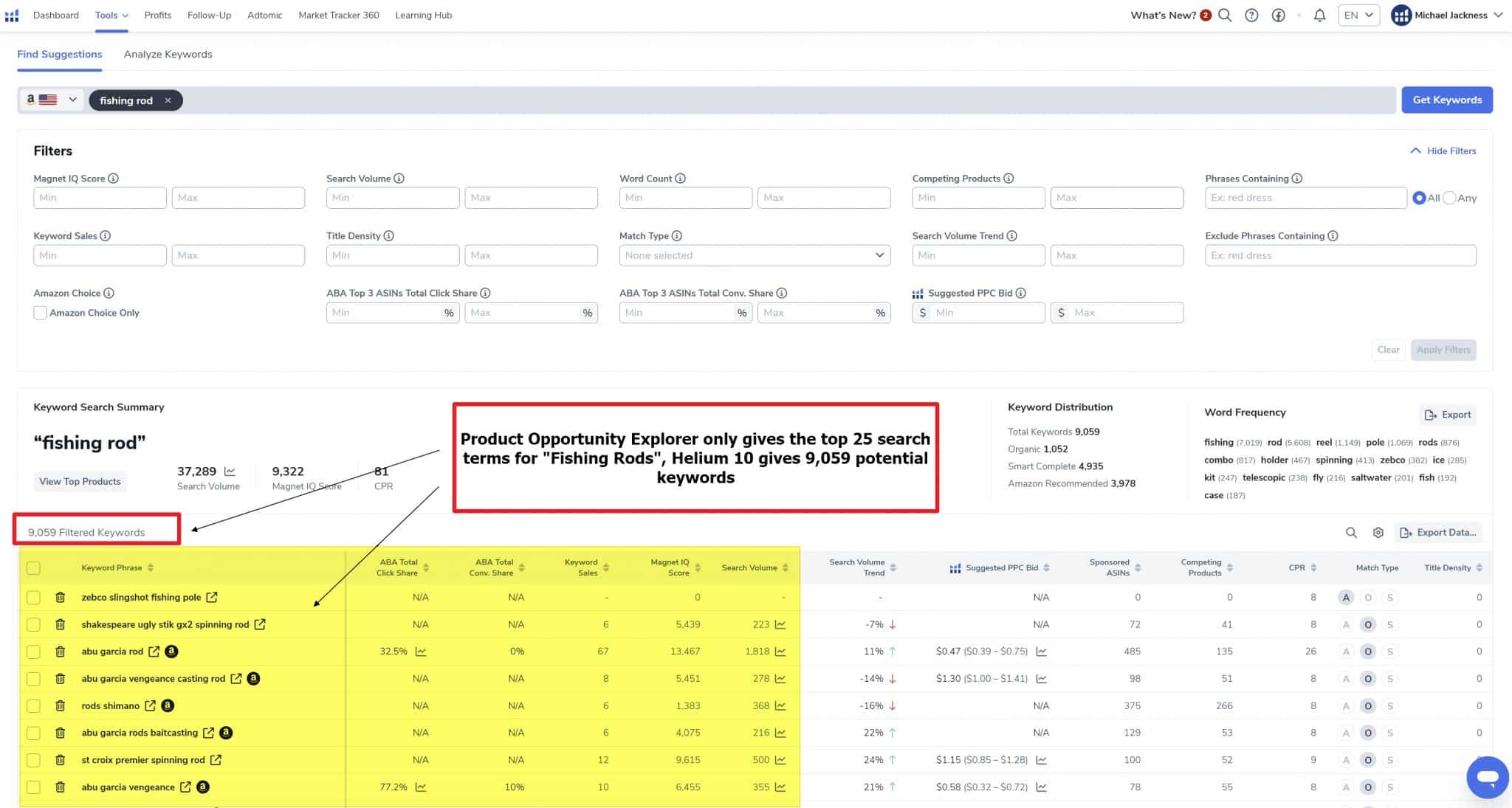Viewport: 1512px width, 808px height.
Task: Select Organic match type O for 'abu garcia rod'
Action: tap(1368, 652)
